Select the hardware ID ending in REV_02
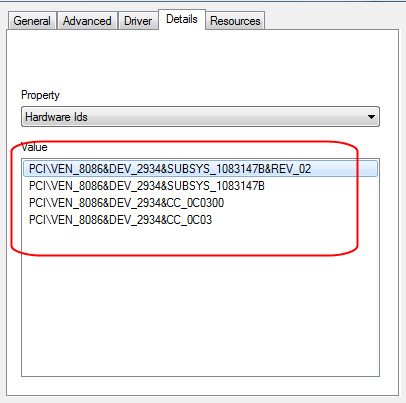This screenshot has width=406, height=403. (200, 169)
